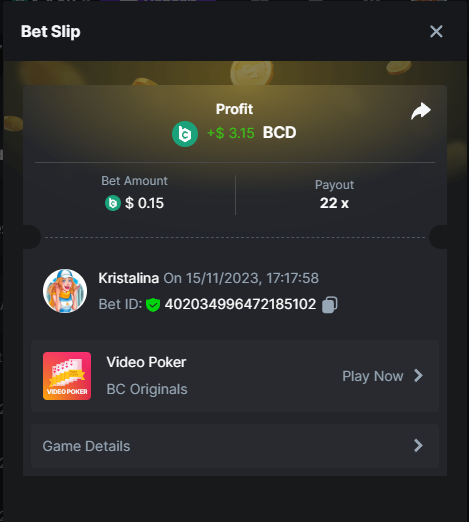Open the Game Details row
The height and width of the screenshot is (522, 469).
point(235,446)
